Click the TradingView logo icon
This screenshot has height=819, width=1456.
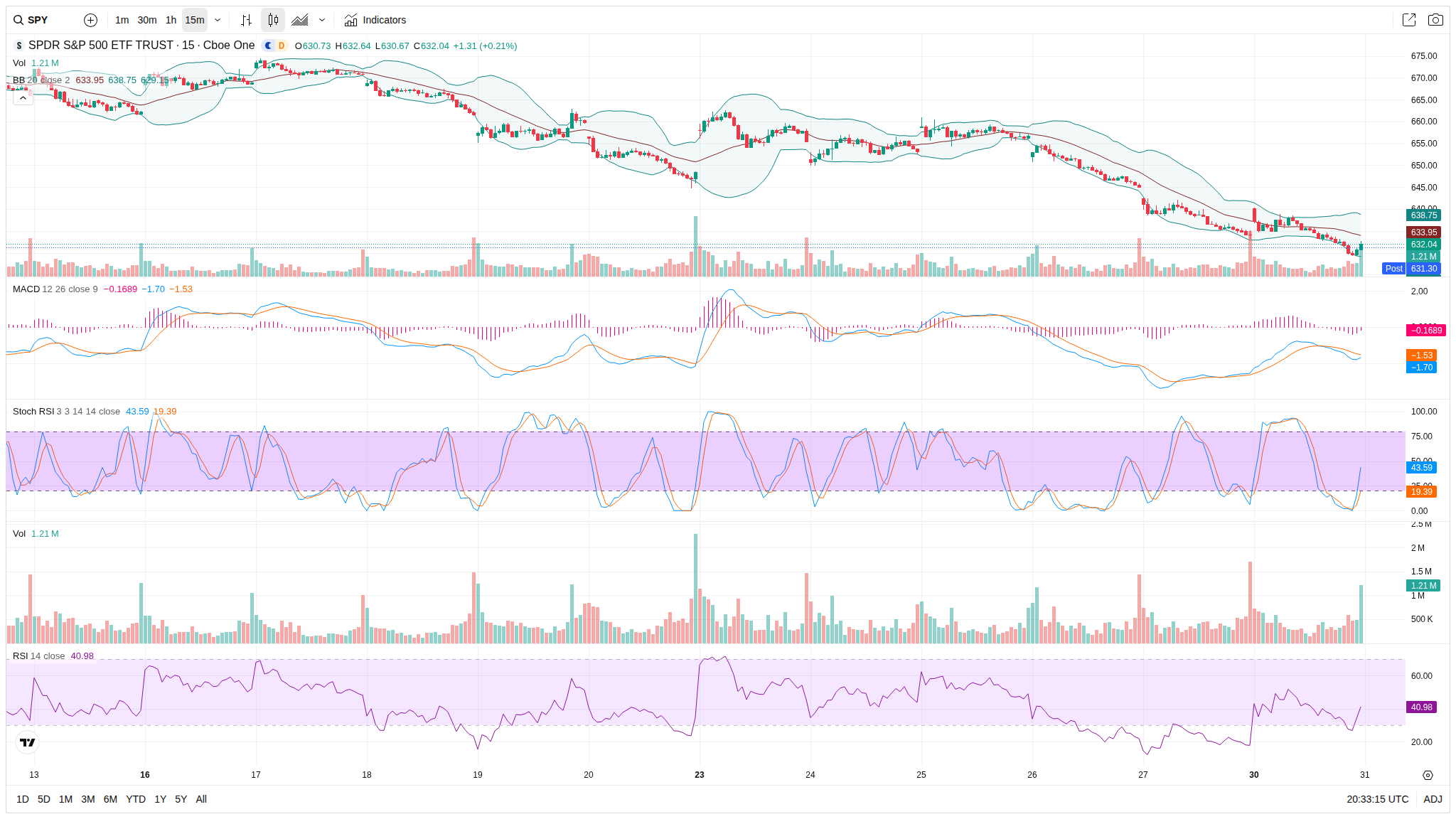click(x=27, y=742)
